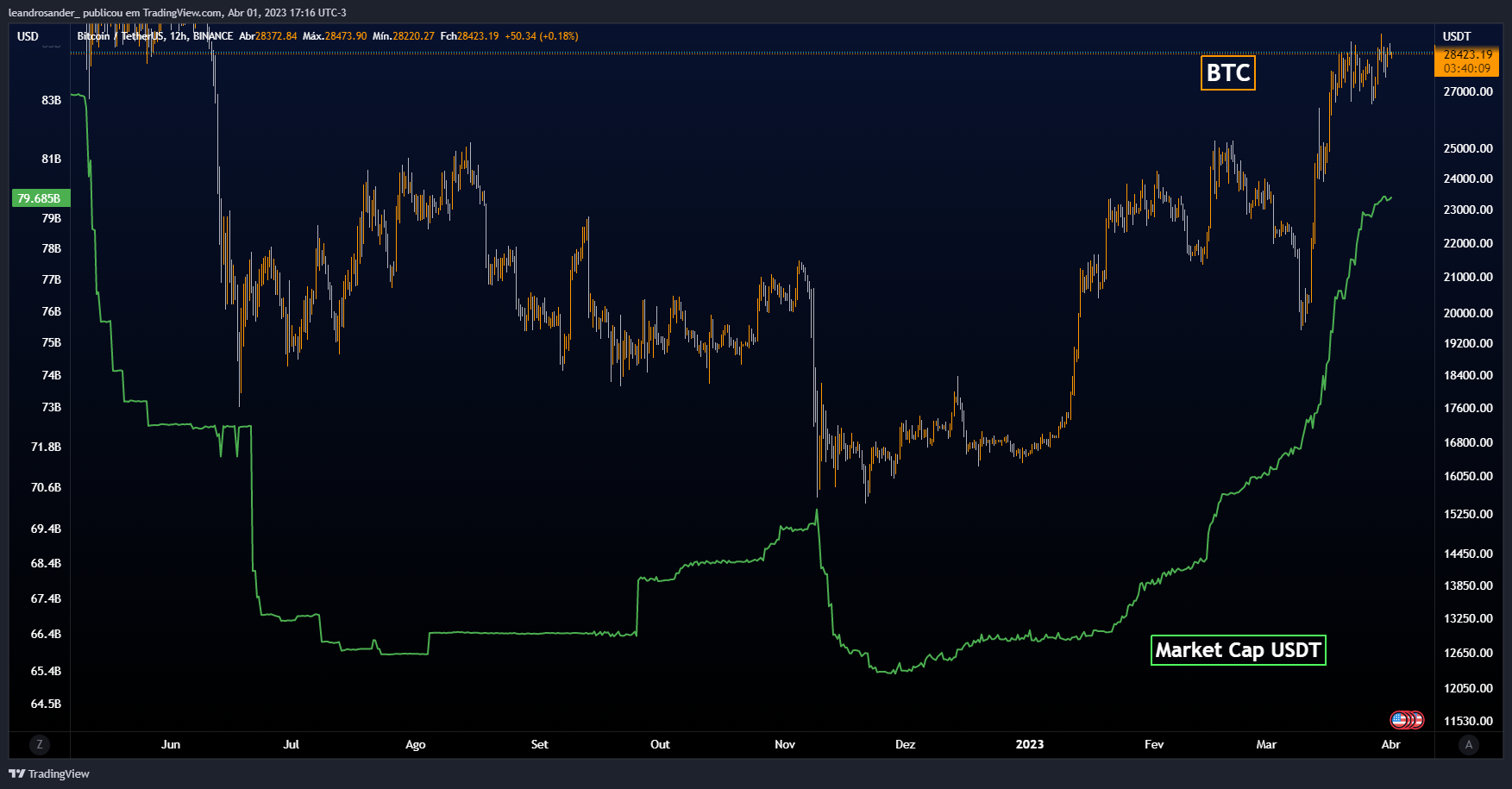Click the 11530.00 price scale value
The image size is (1512, 789).
pos(1468,721)
